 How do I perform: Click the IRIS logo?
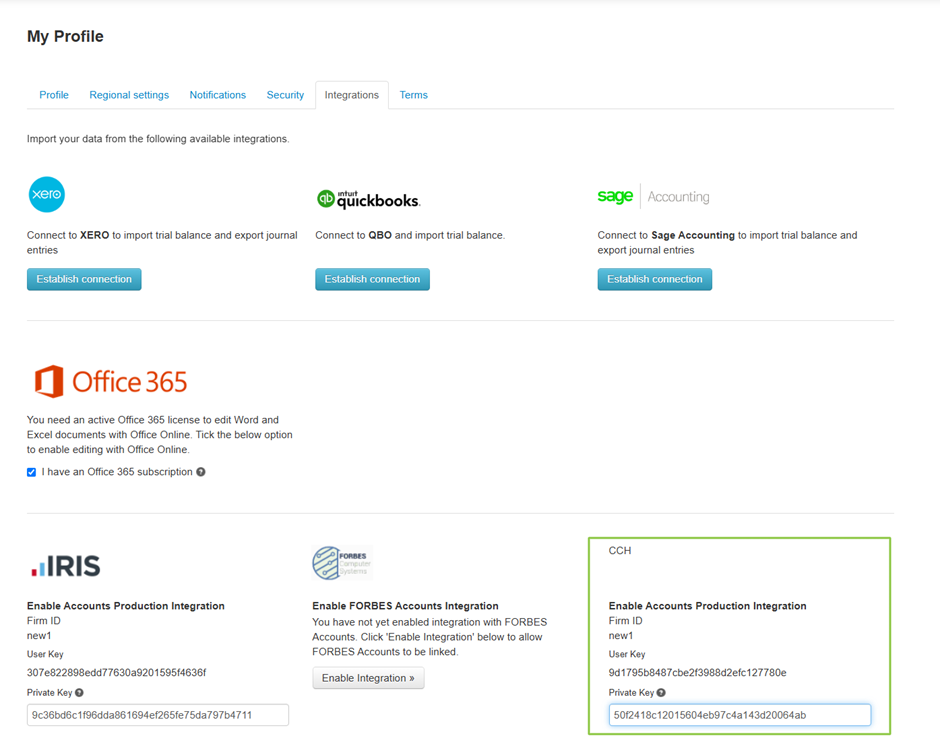click(x=66, y=566)
